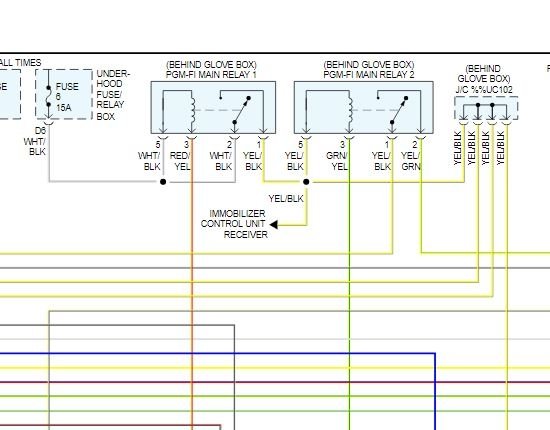550x430 pixels.
Task: Click the J/C %%UC102 connector label
Action: 484,90
